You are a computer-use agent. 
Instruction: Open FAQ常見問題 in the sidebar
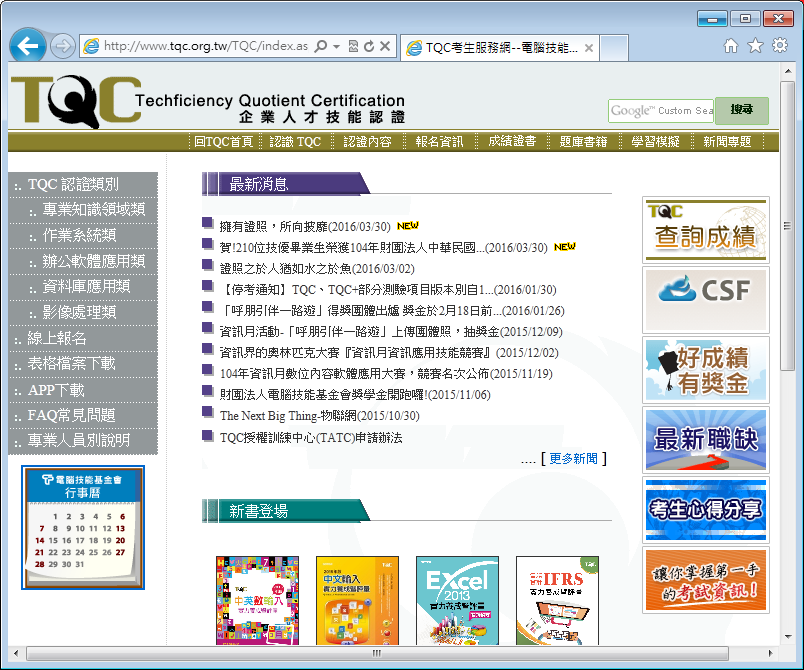(x=83, y=415)
